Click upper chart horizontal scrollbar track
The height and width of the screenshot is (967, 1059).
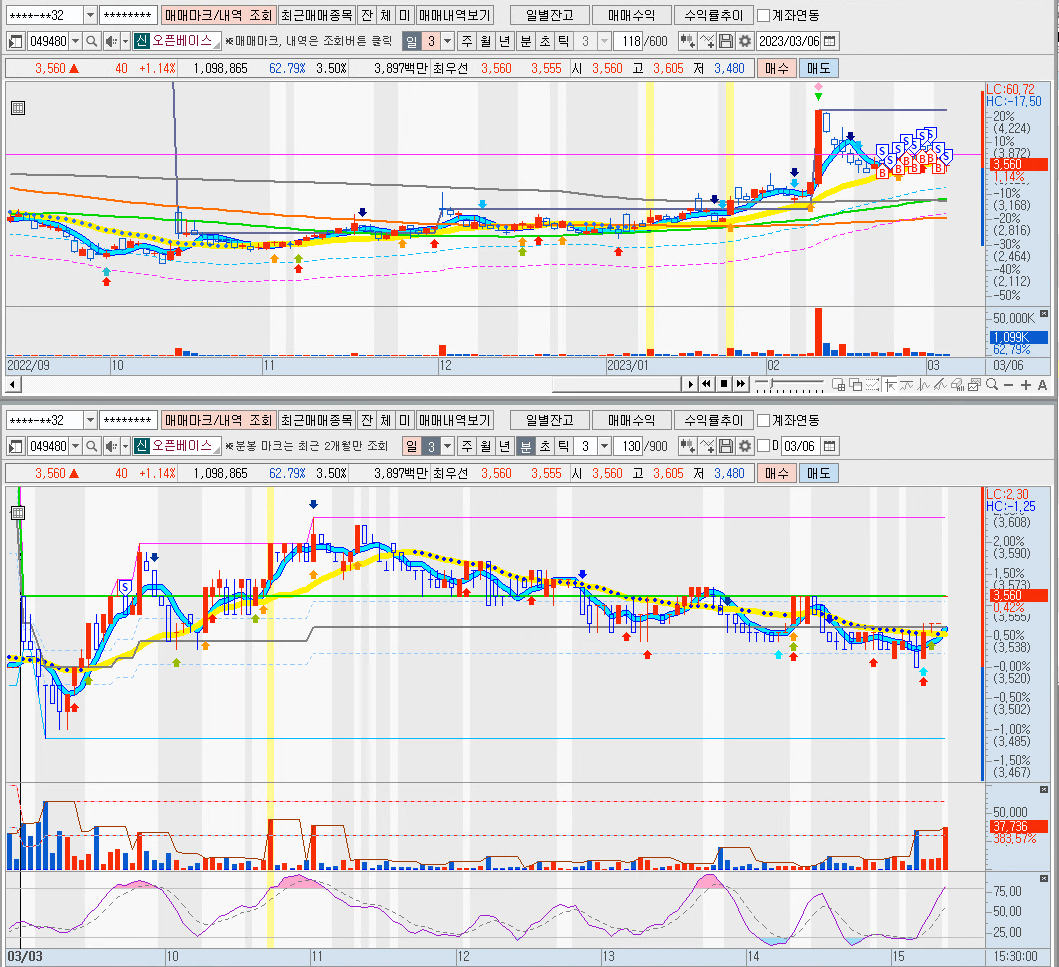click(x=351, y=384)
